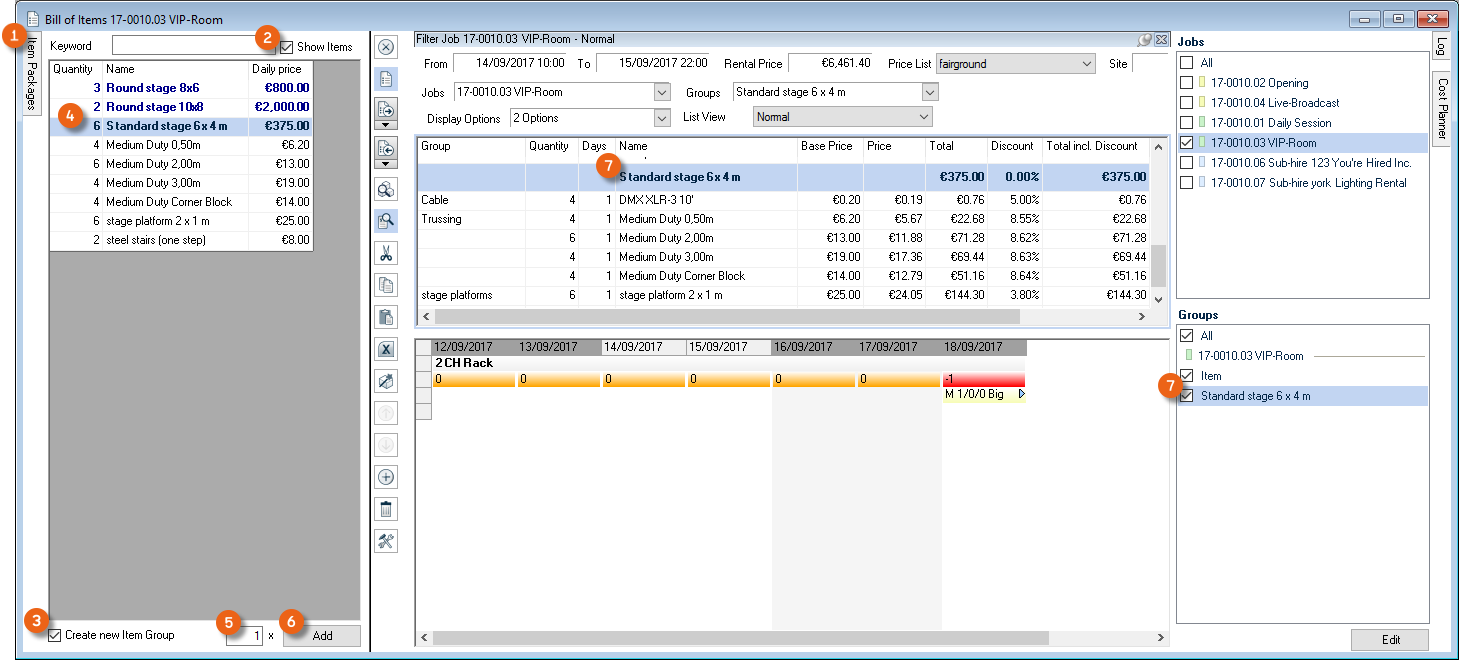The height and width of the screenshot is (660, 1459).
Task: Switch to the Cost Planner tab
Action: click(1442, 108)
